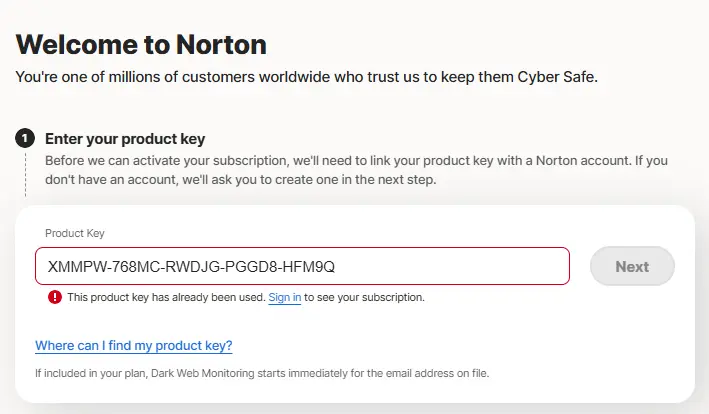Image resolution: width=709 pixels, height=414 pixels.
Task: Click the 'millions of customers worldwide' subtitle
Action: 218,77
